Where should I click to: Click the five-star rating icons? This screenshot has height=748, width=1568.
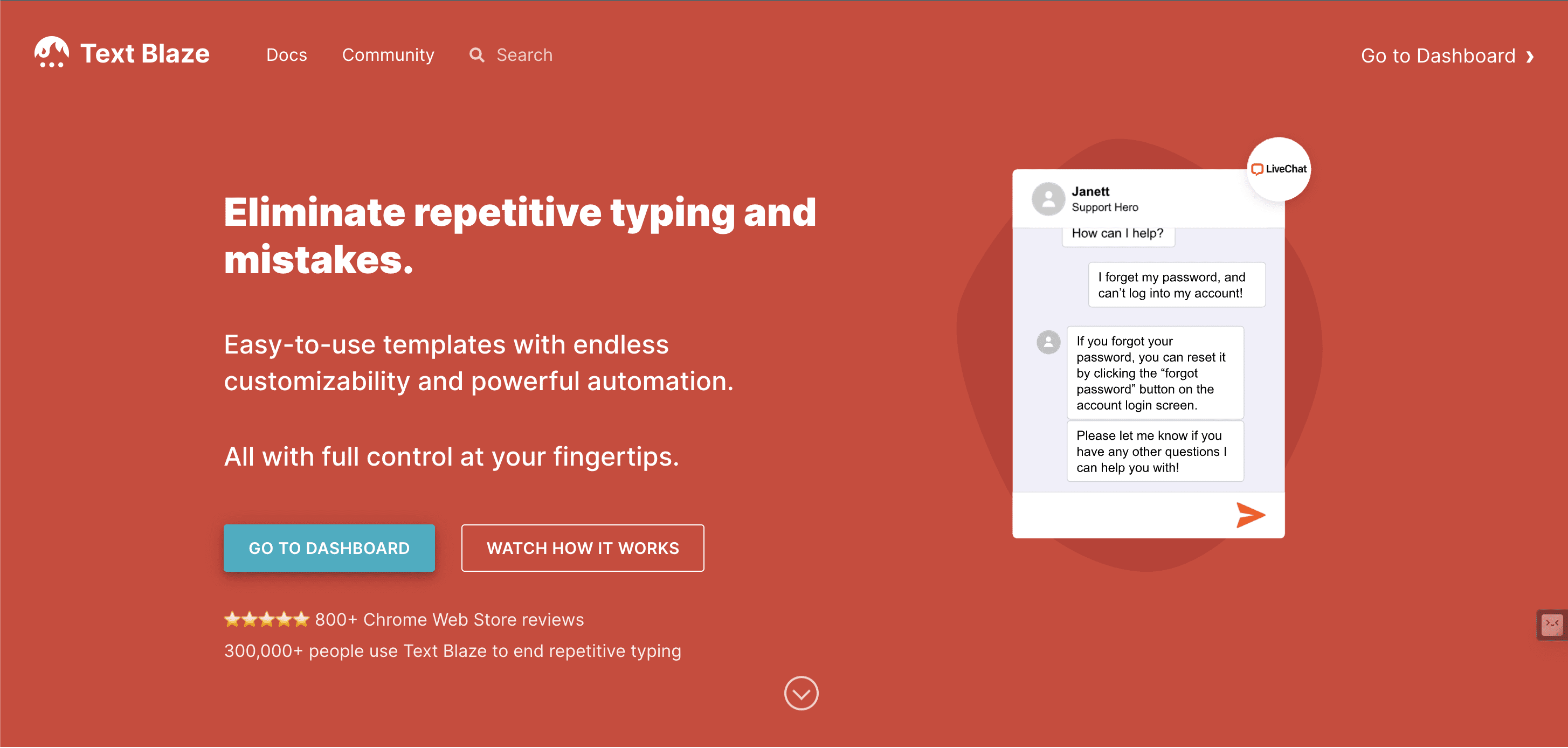[x=267, y=620]
